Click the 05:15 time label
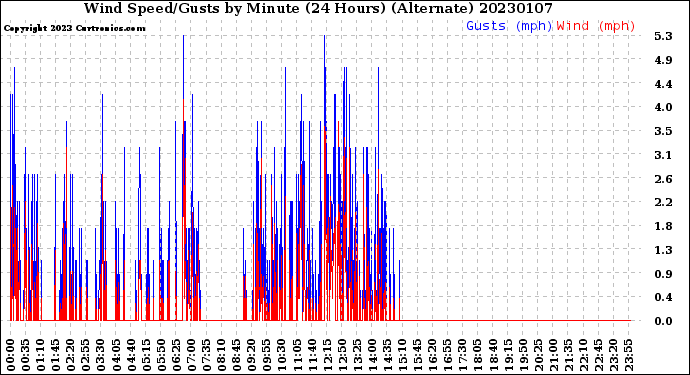The width and height of the screenshot is (690, 375). pos(146,355)
